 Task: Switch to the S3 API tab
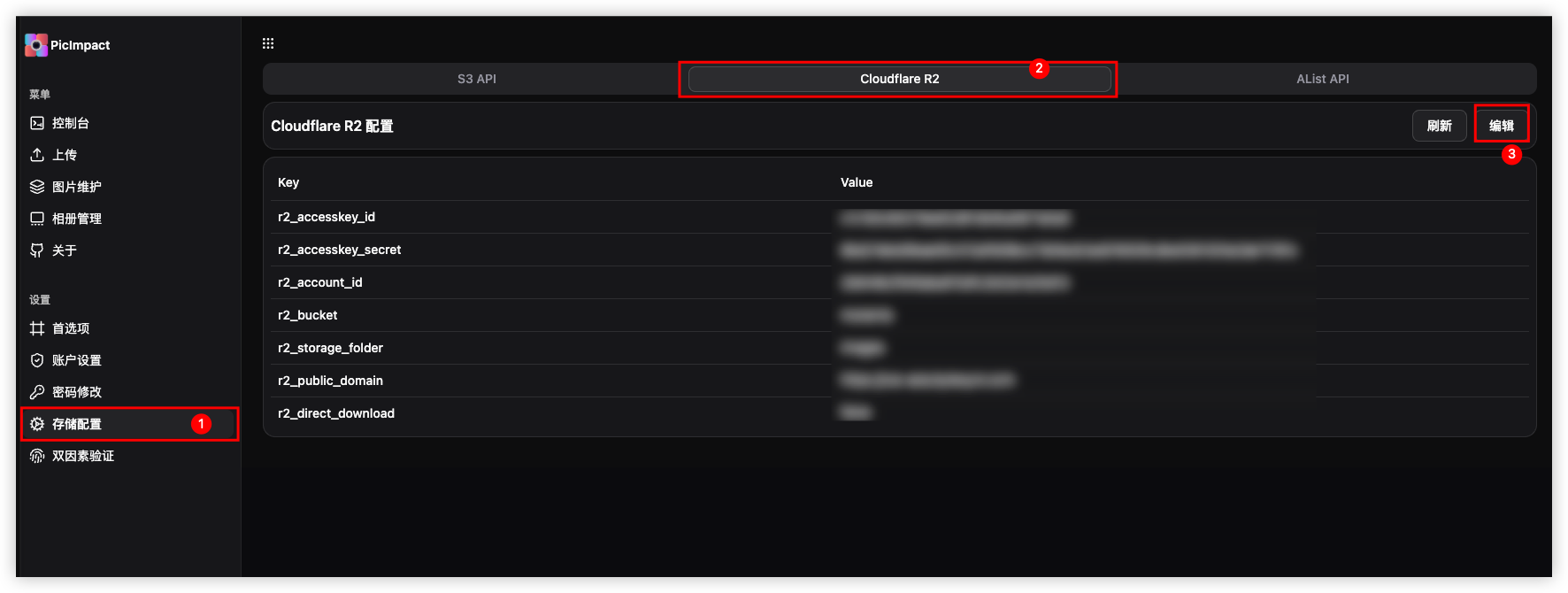(476, 79)
